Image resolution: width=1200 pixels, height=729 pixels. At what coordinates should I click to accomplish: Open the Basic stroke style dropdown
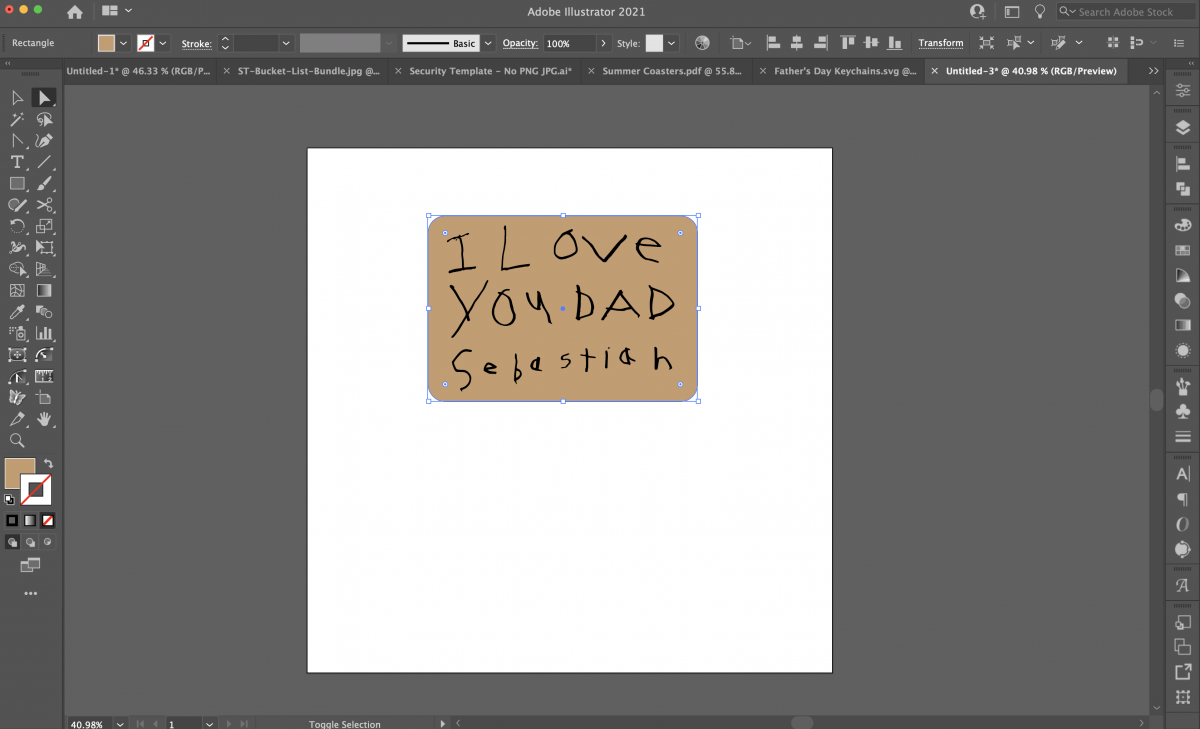[487, 43]
